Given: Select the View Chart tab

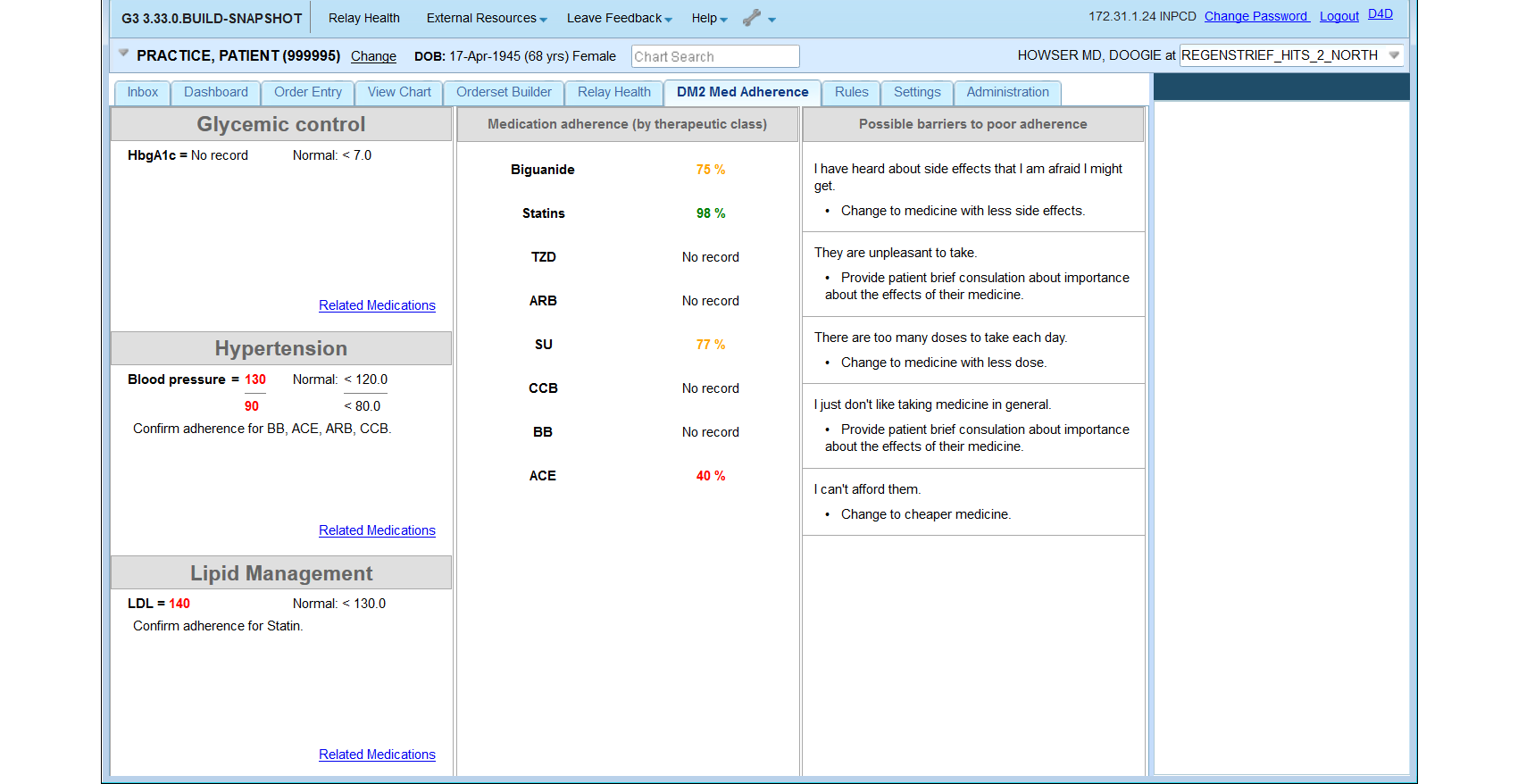Looking at the screenshot, I should click(398, 92).
